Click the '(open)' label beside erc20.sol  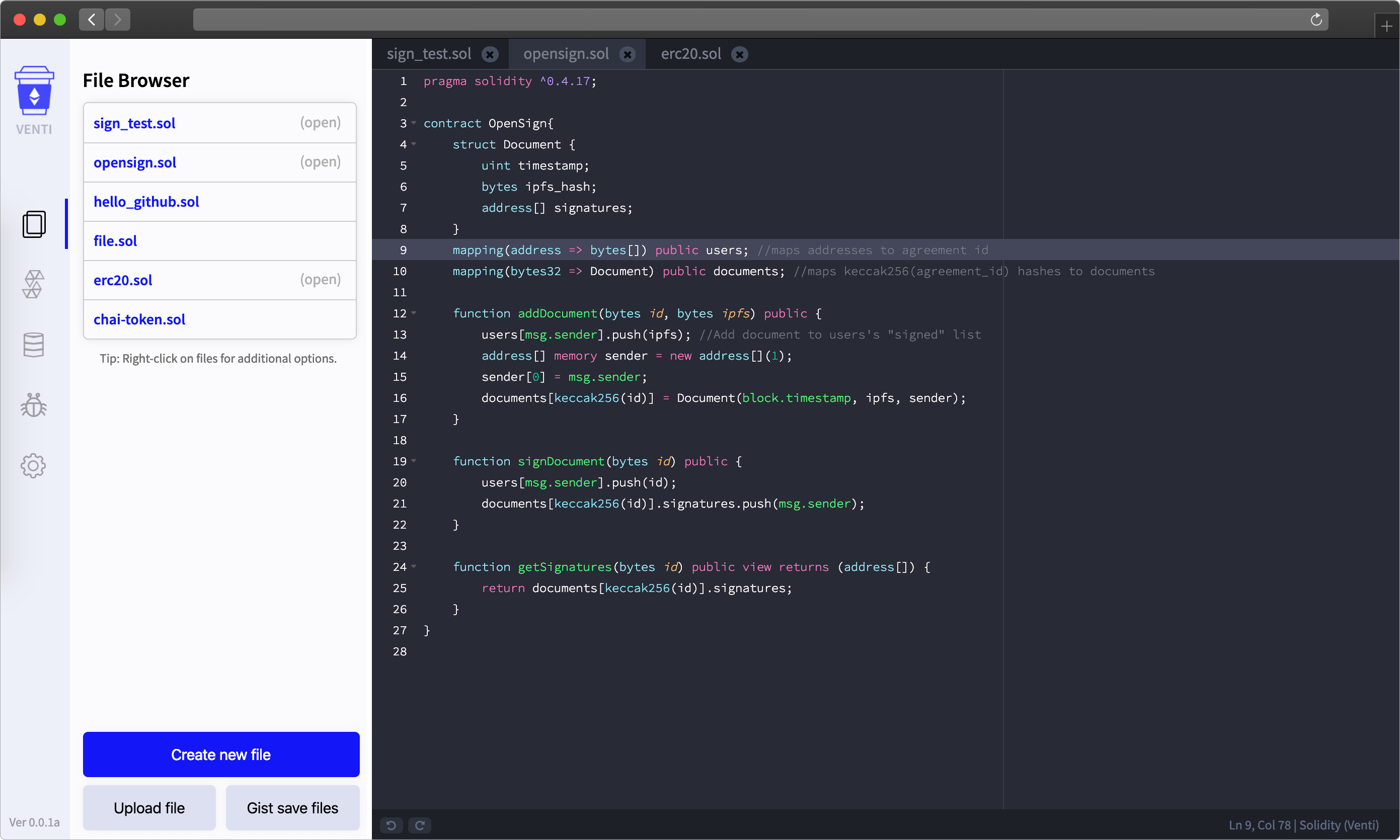click(321, 280)
